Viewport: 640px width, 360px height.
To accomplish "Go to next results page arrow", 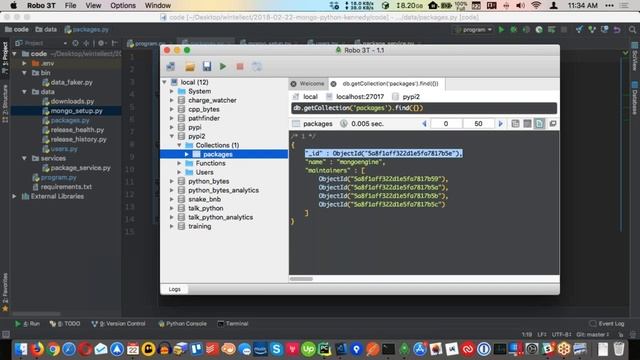I will pos(500,124).
